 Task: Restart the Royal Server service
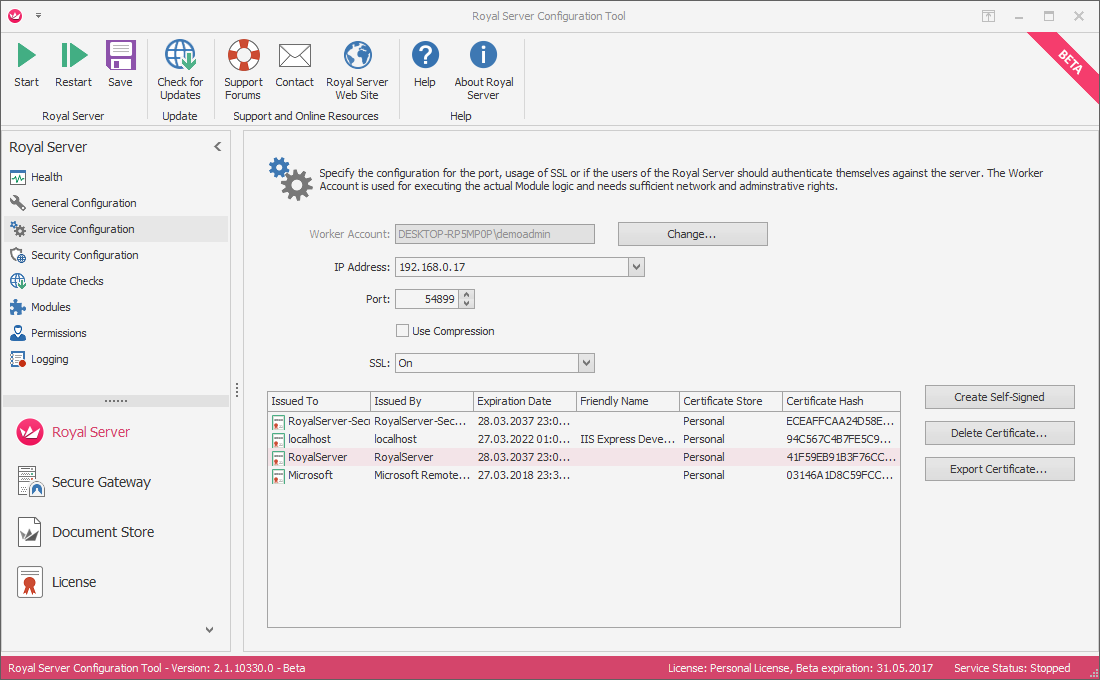(74, 64)
